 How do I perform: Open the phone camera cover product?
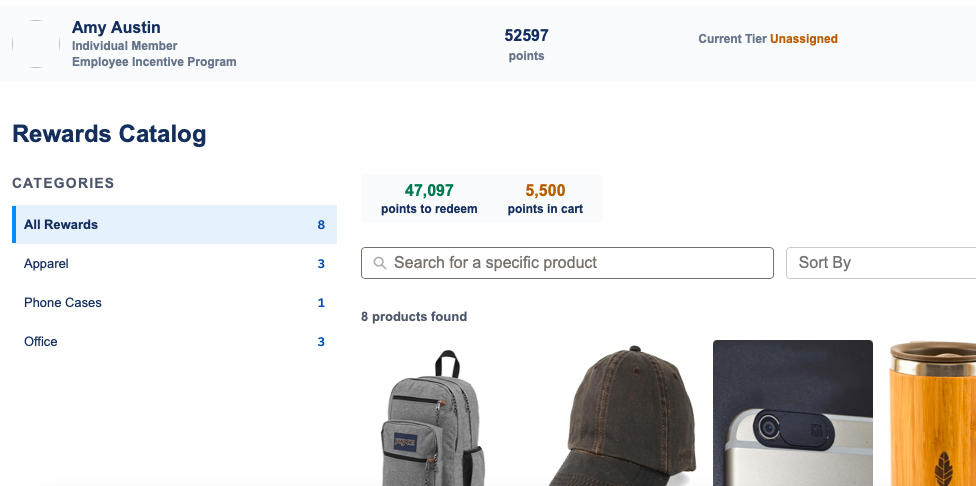coord(792,413)
